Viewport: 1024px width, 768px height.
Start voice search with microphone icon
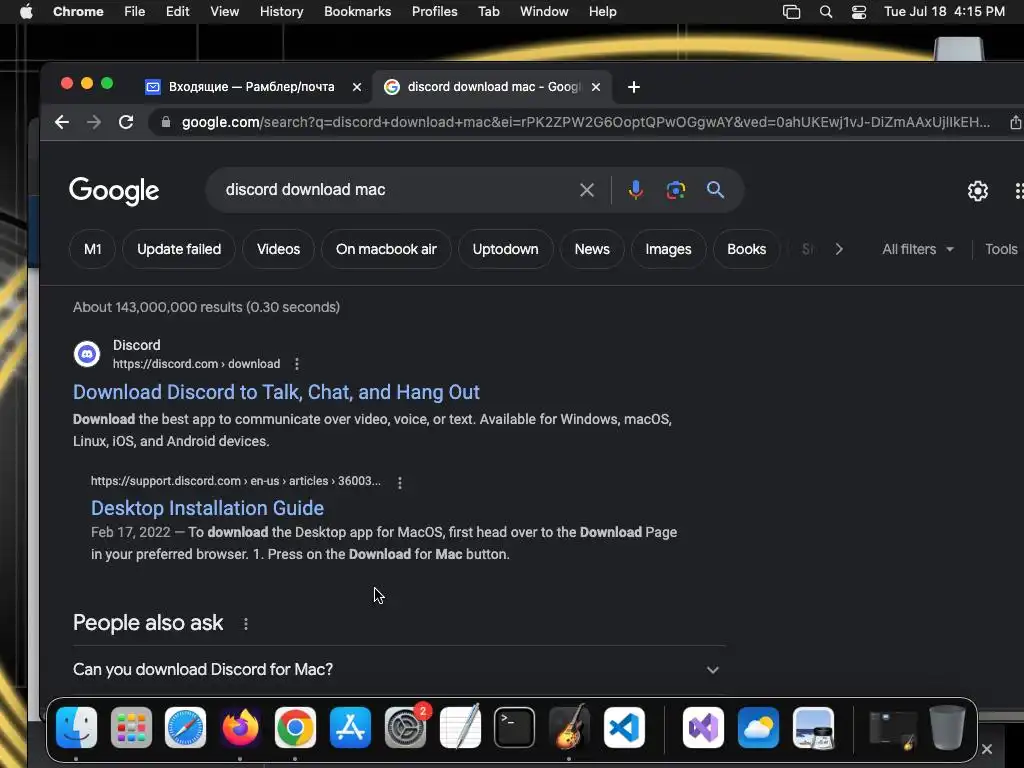pos(635,190)
